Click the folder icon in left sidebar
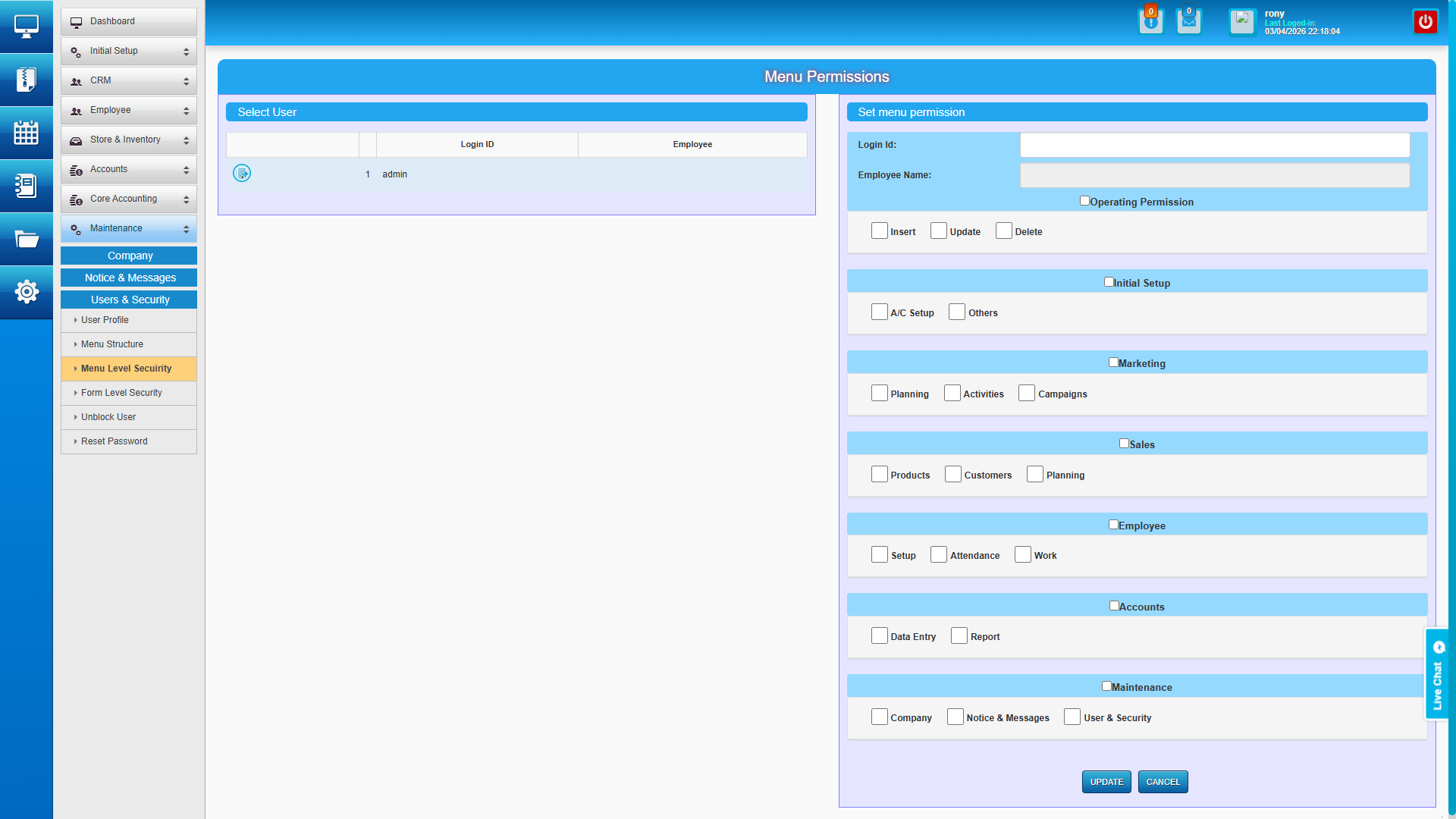1456x819 pixels. (x=26, y=240)
